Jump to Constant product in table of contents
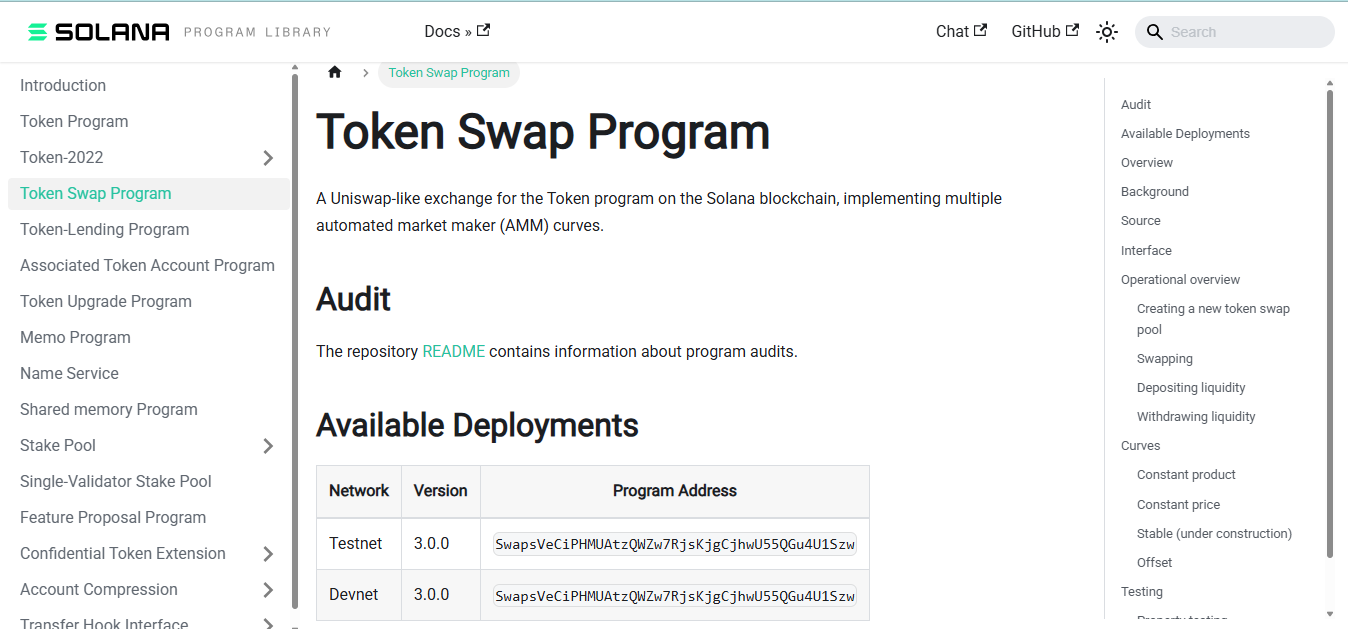This screenshot has height=629, width=1348. point(1186,474)
